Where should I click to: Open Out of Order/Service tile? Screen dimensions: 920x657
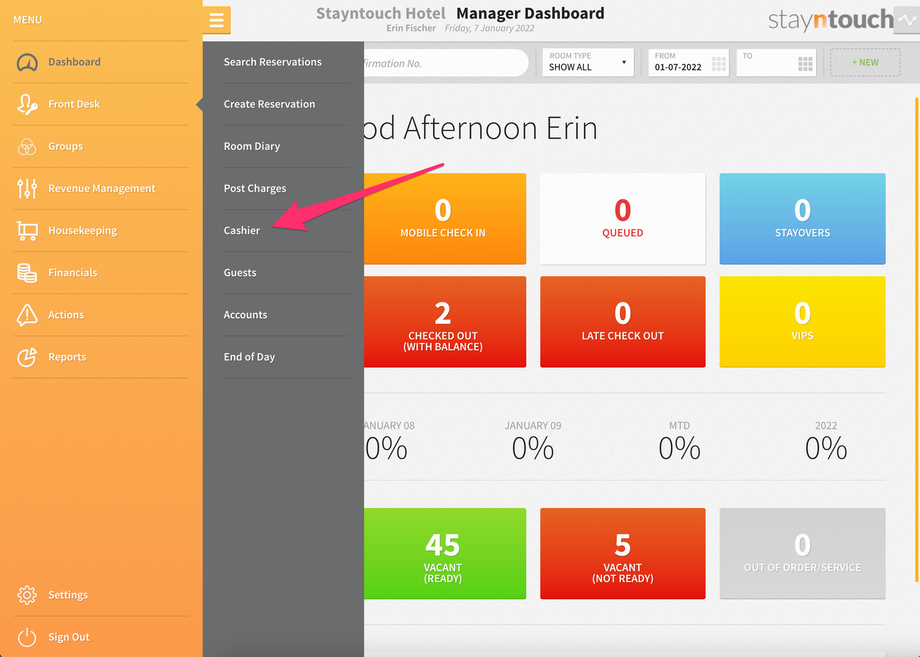[x=802, y=554]
